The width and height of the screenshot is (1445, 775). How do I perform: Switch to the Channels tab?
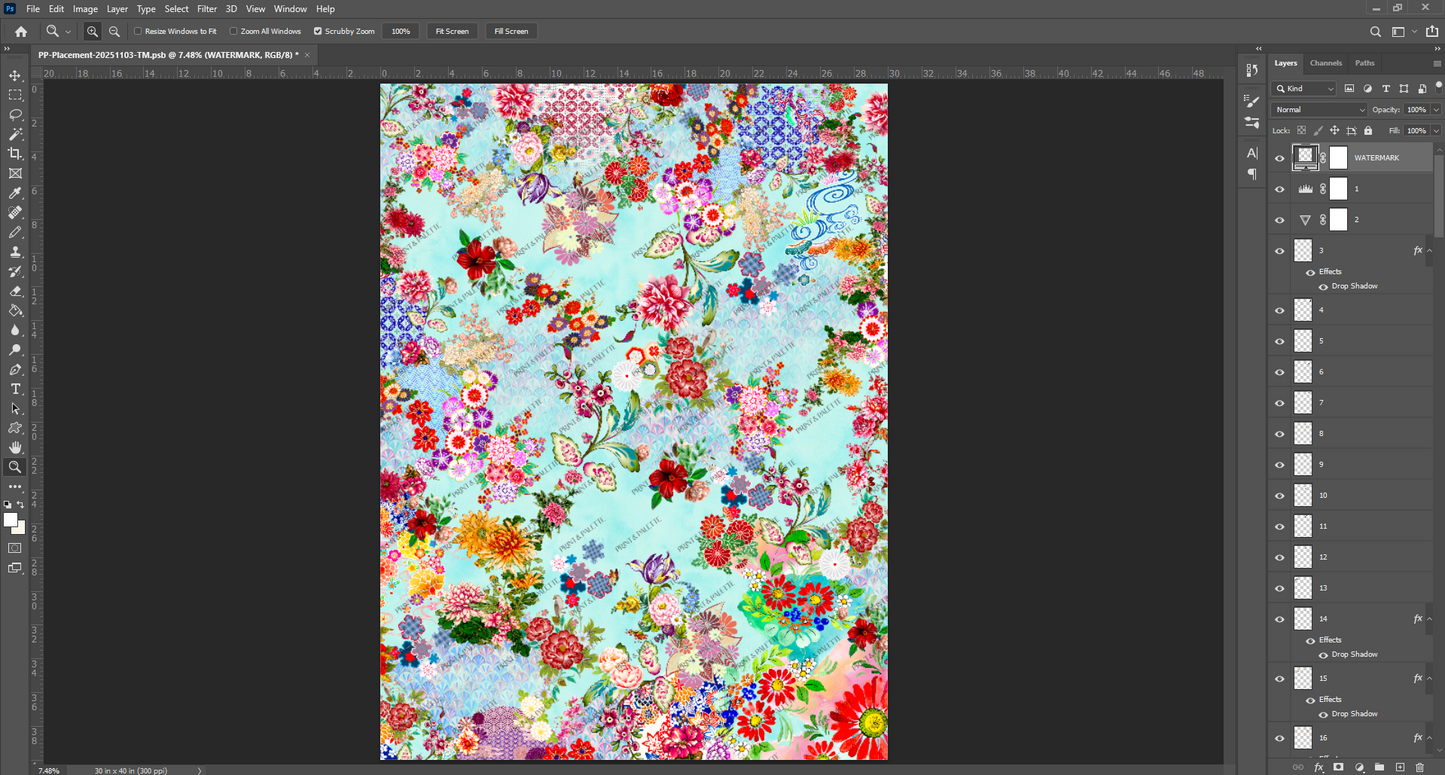(1326, 63)
